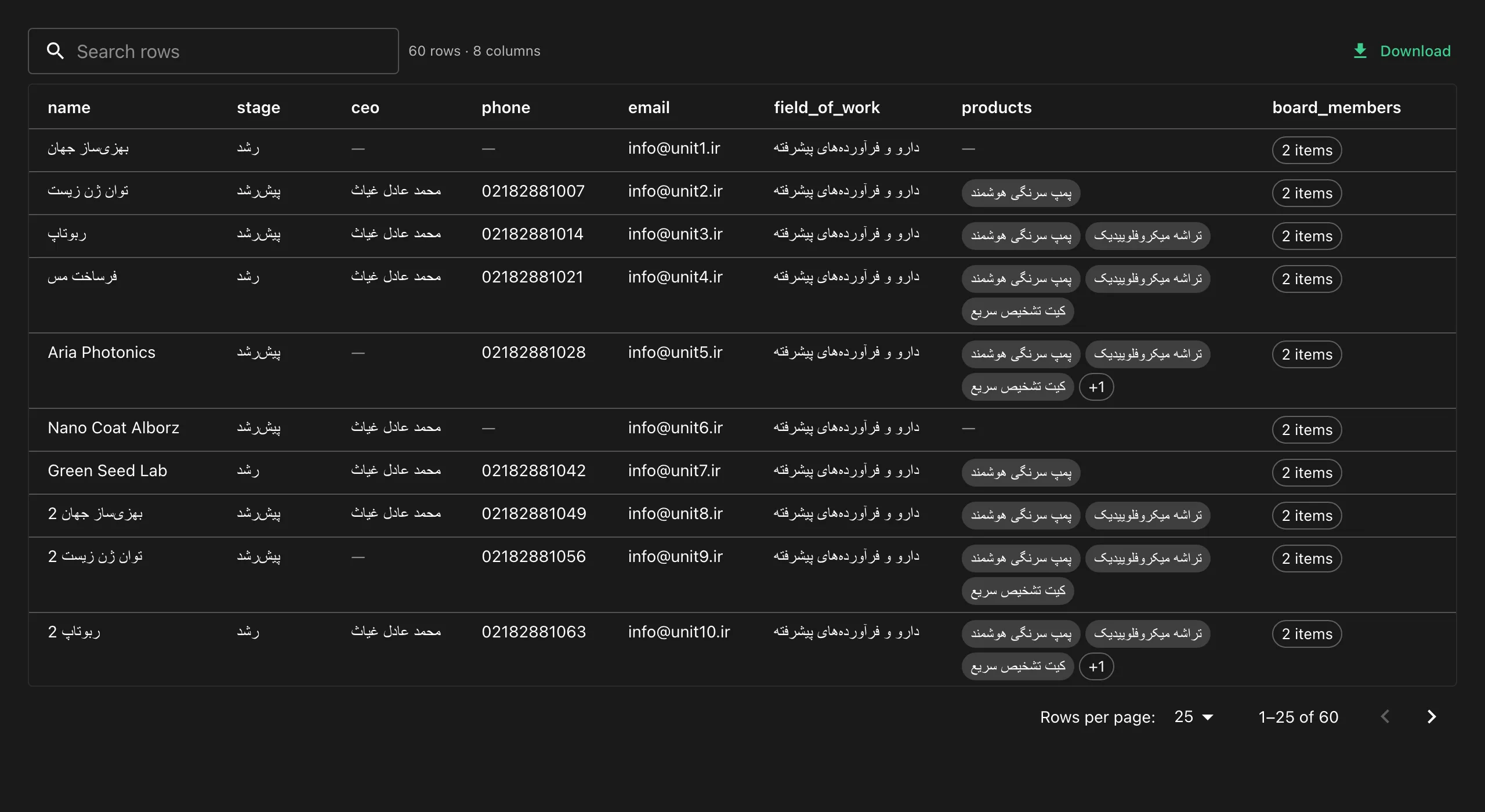Click phone number 02182881014
Image resolution: width=1485 pixels, height=812 pixels.
coord(533,234)
